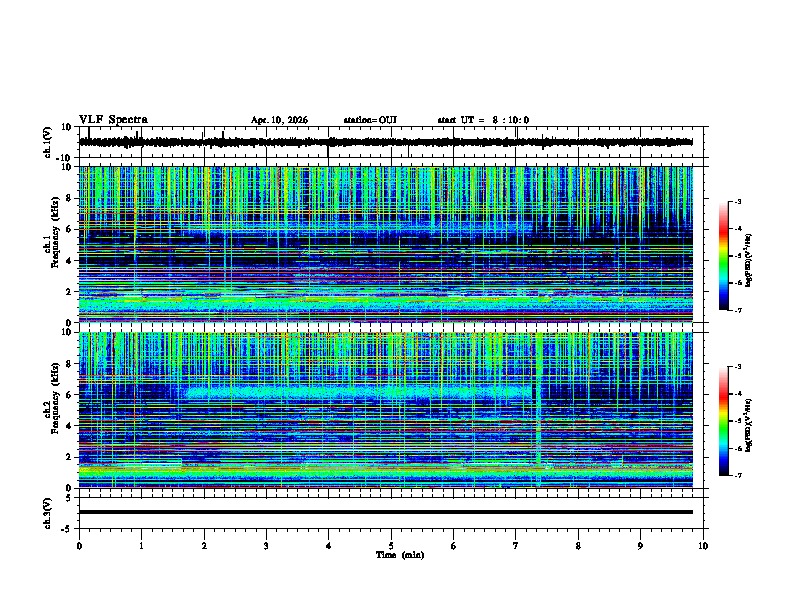The height and width of the screenshot is (612, 792).
Task: Click the flat ch.3 voltage trace
Action: coord(386,512)
